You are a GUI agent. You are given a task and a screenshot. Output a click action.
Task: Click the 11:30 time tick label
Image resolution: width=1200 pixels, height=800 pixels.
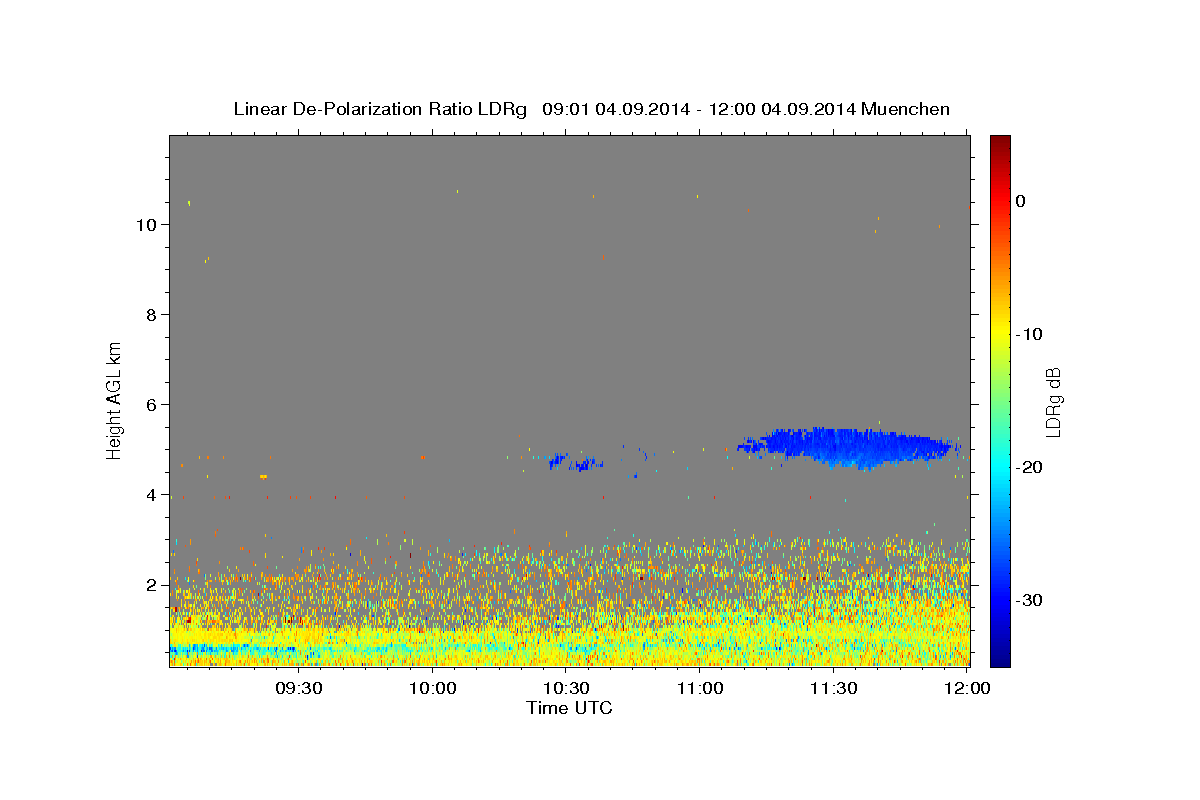coord(833,688)
